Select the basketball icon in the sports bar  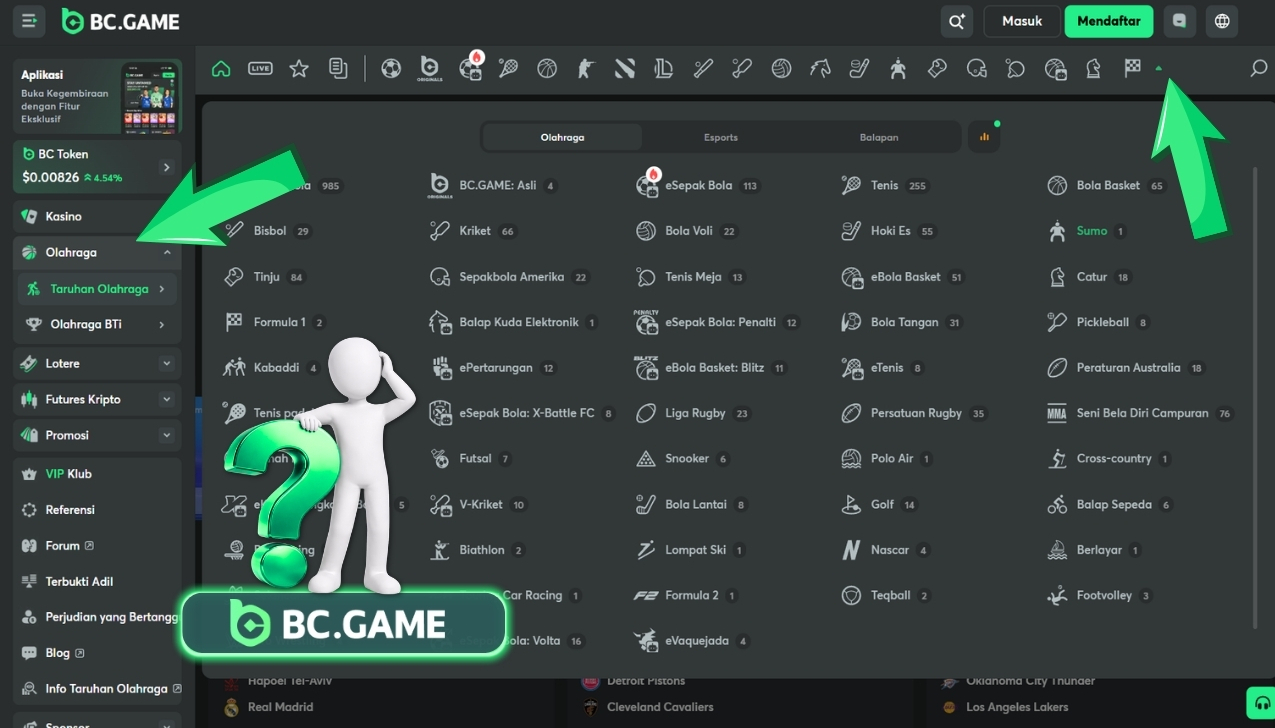[547, 69]
